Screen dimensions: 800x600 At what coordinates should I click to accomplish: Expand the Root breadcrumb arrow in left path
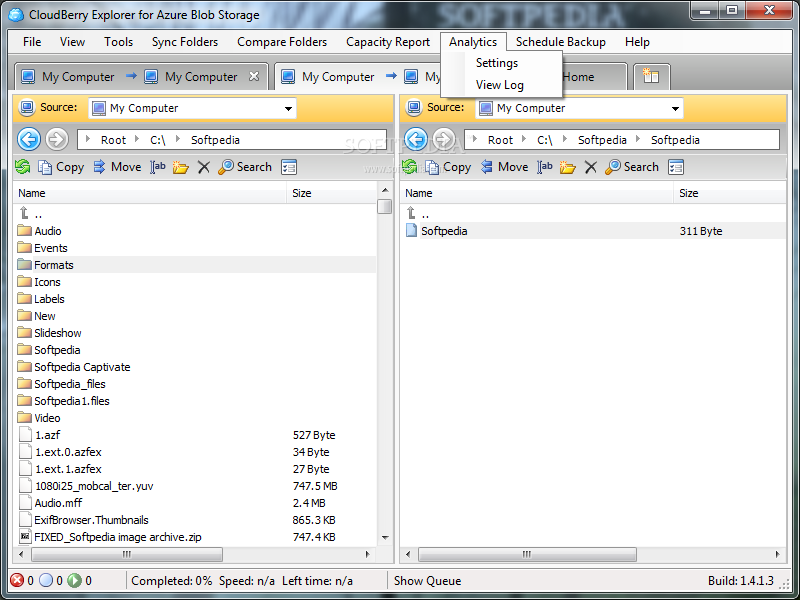[88, 139]
